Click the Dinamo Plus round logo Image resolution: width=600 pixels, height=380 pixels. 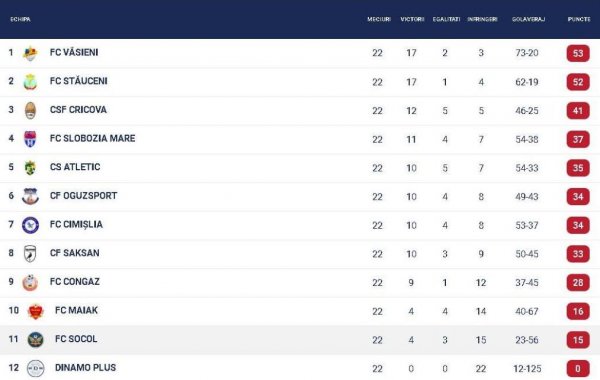(x=36, y=368)
